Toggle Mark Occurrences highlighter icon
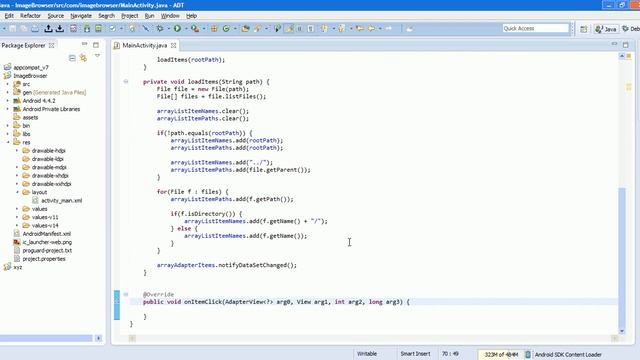Image resolution: width=640 pixels, height=360 pixels. pos(289,29)
